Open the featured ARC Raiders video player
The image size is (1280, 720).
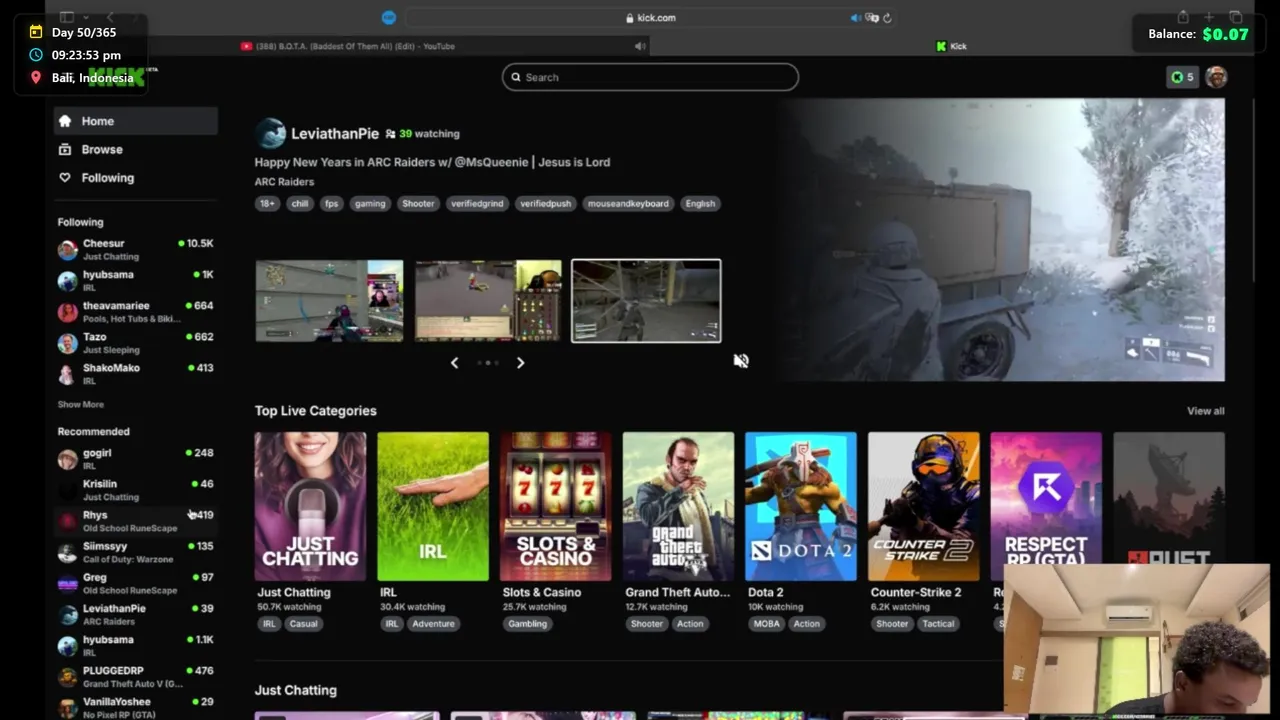coord(1002,239)
